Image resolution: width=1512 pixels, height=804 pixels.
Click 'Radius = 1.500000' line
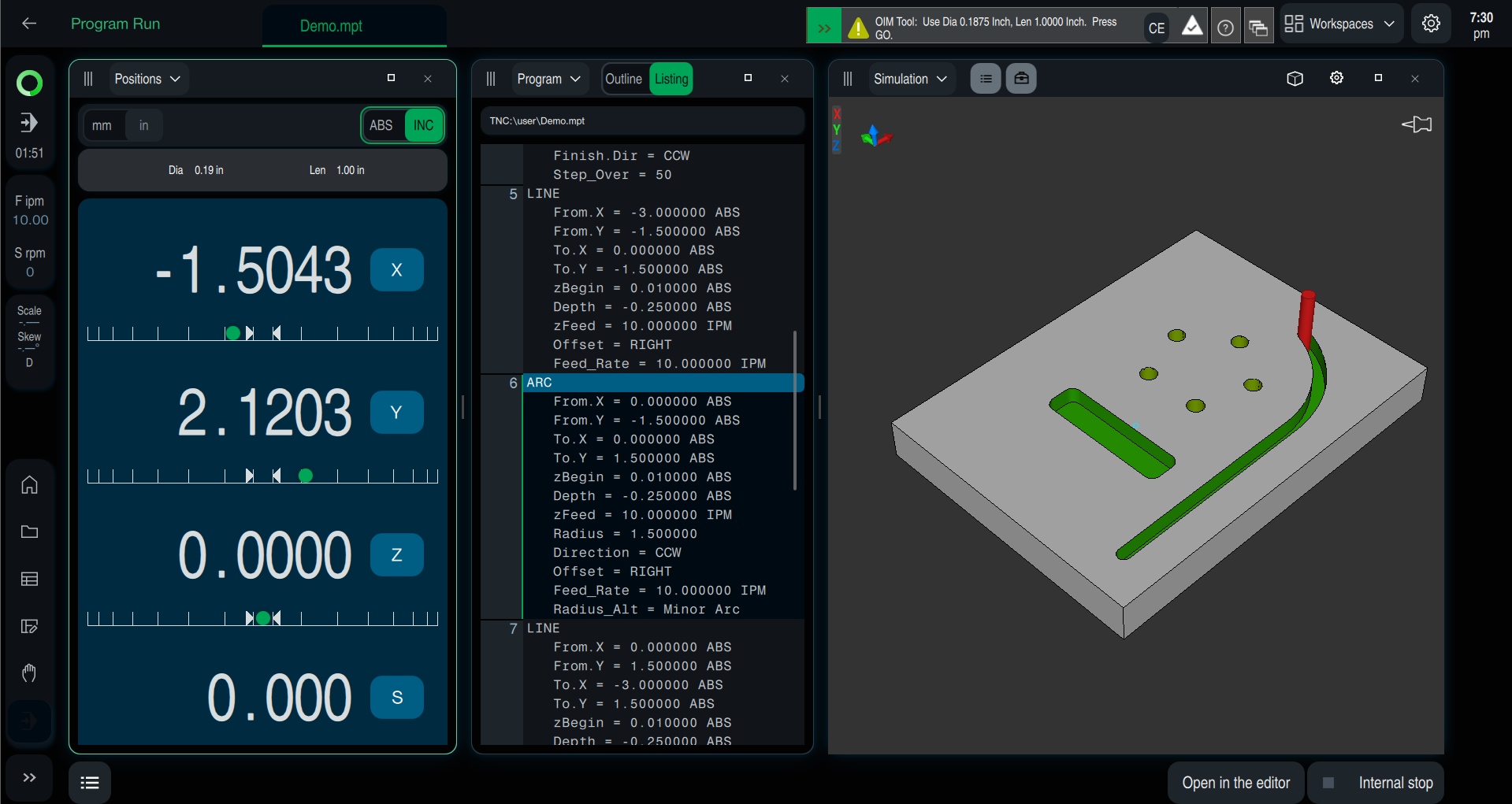tap(625, 534)
